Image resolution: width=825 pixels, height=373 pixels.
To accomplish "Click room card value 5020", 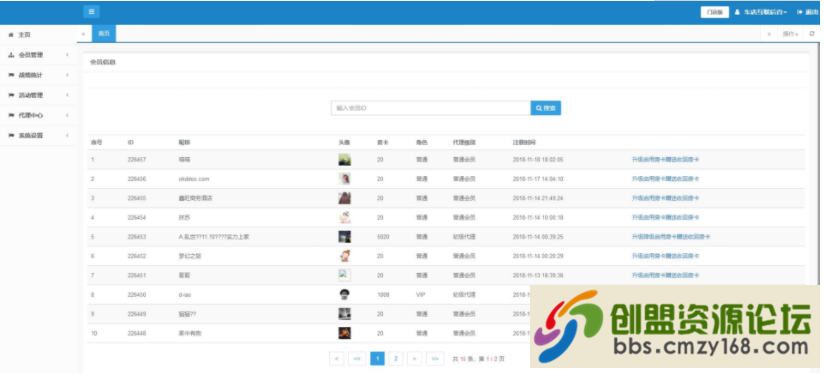I will [x=383, y=237].
